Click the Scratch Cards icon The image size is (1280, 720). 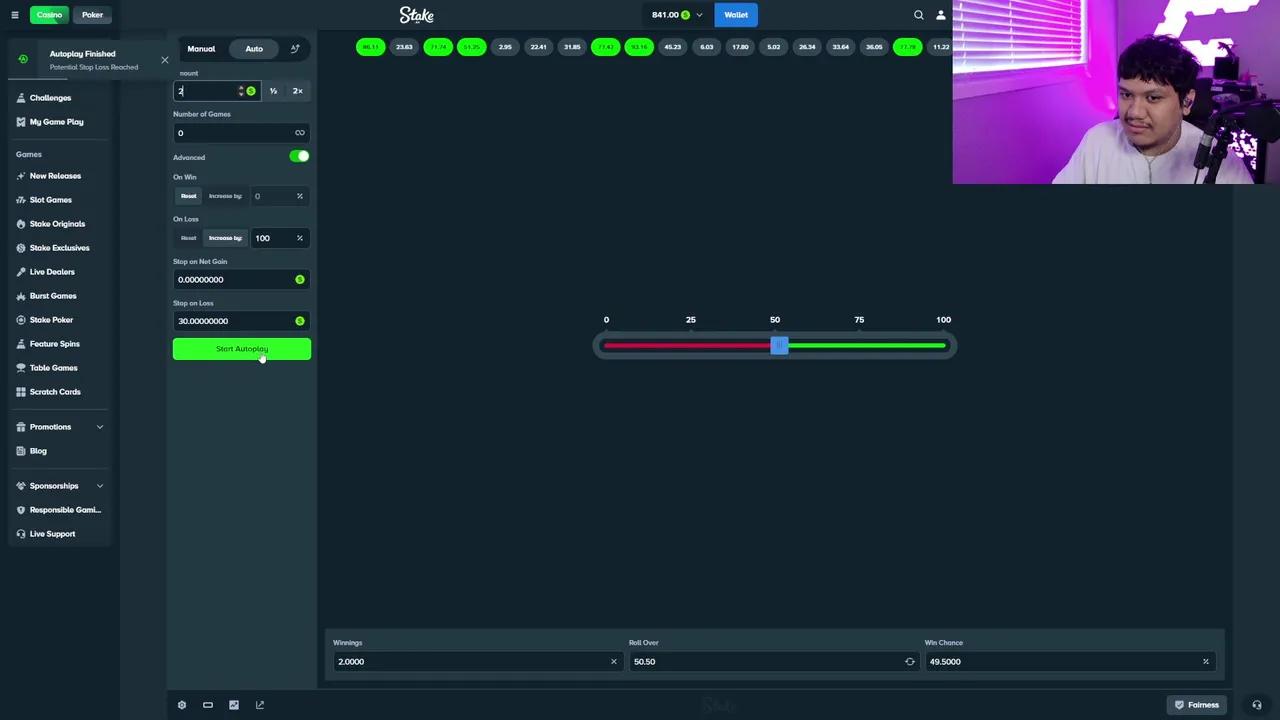pyautogui.click(x=21, y=392)
